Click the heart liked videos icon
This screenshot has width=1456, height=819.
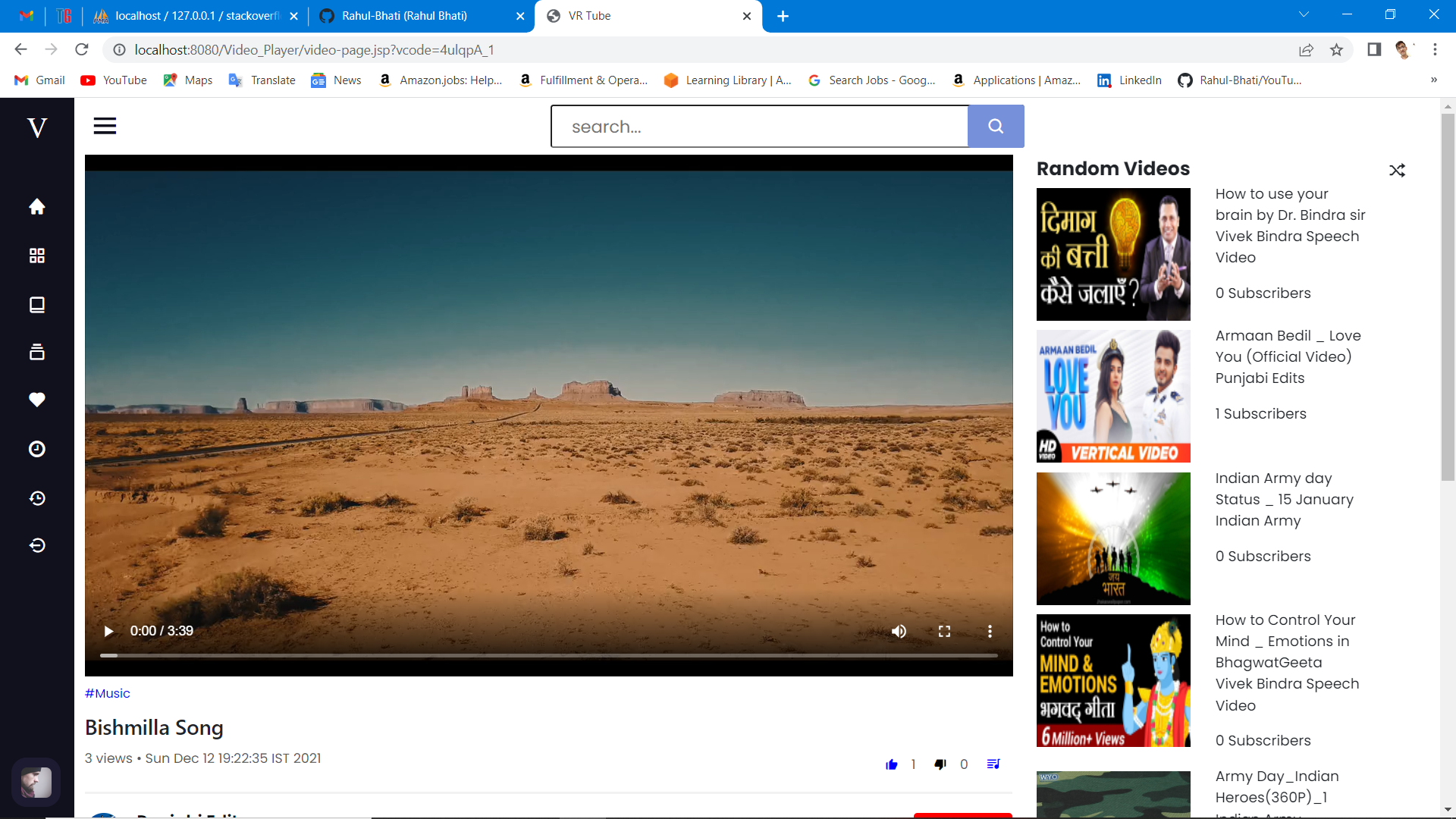[36, 400]
